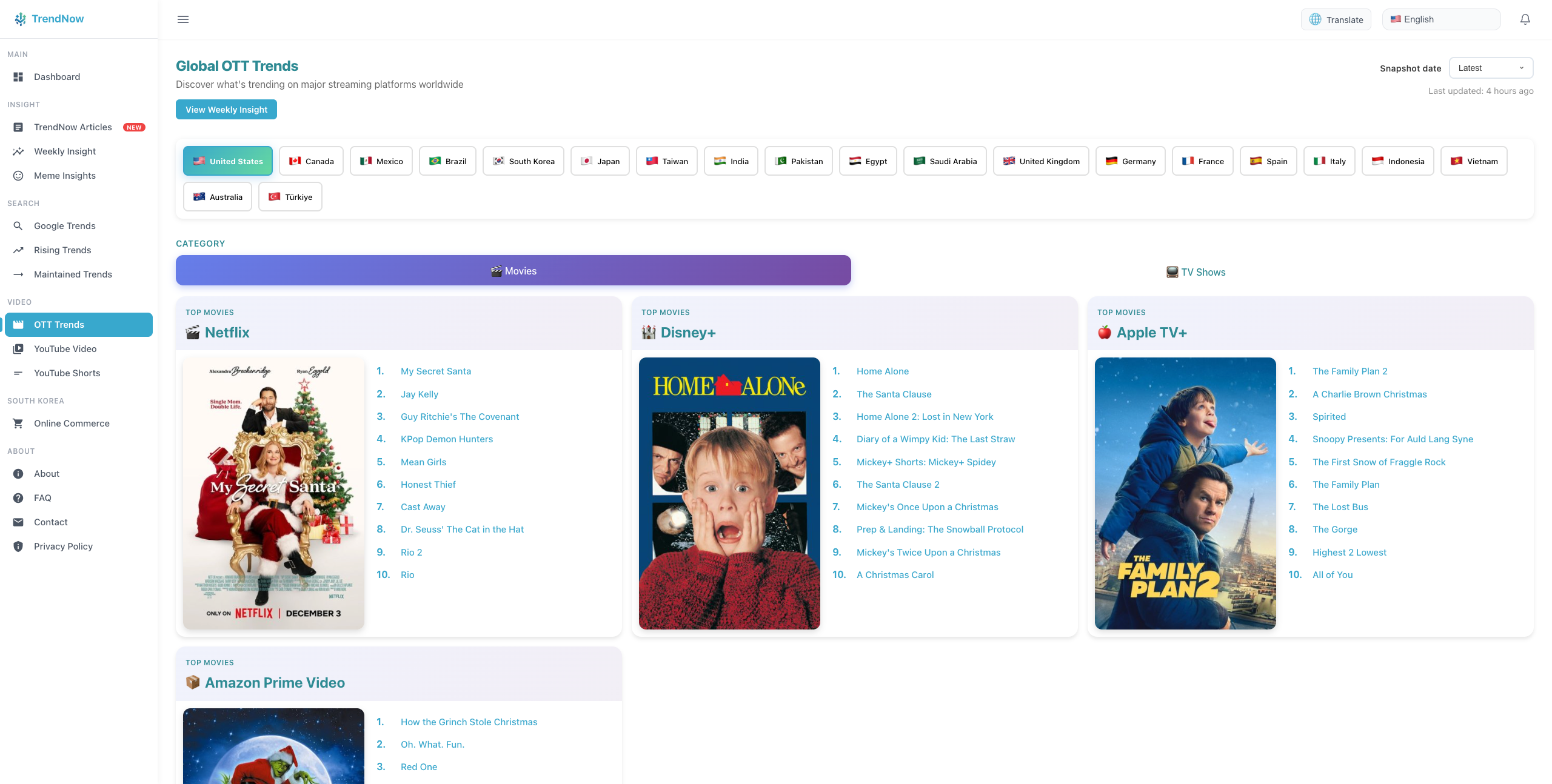Open Dashboard from the sidebar
Viewport: 1552px width, 784px height.
coord(57,76)
